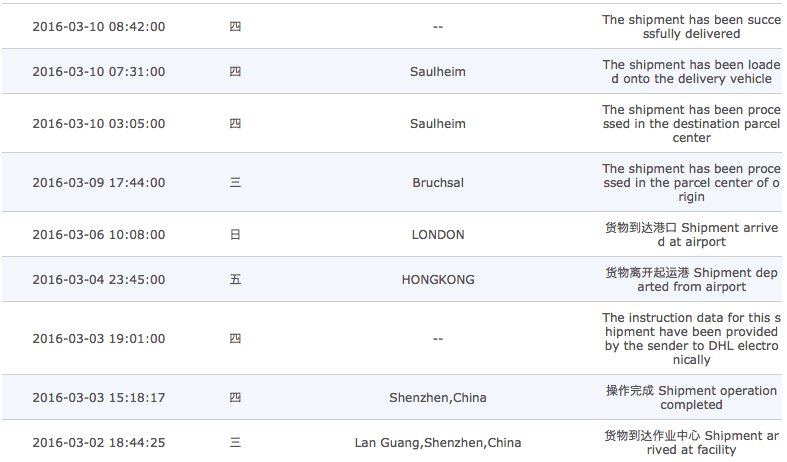The width and height of the screenshot is (787, 462).
Task: Select the Shenzhen,China location cell
Action: point(438,398)
